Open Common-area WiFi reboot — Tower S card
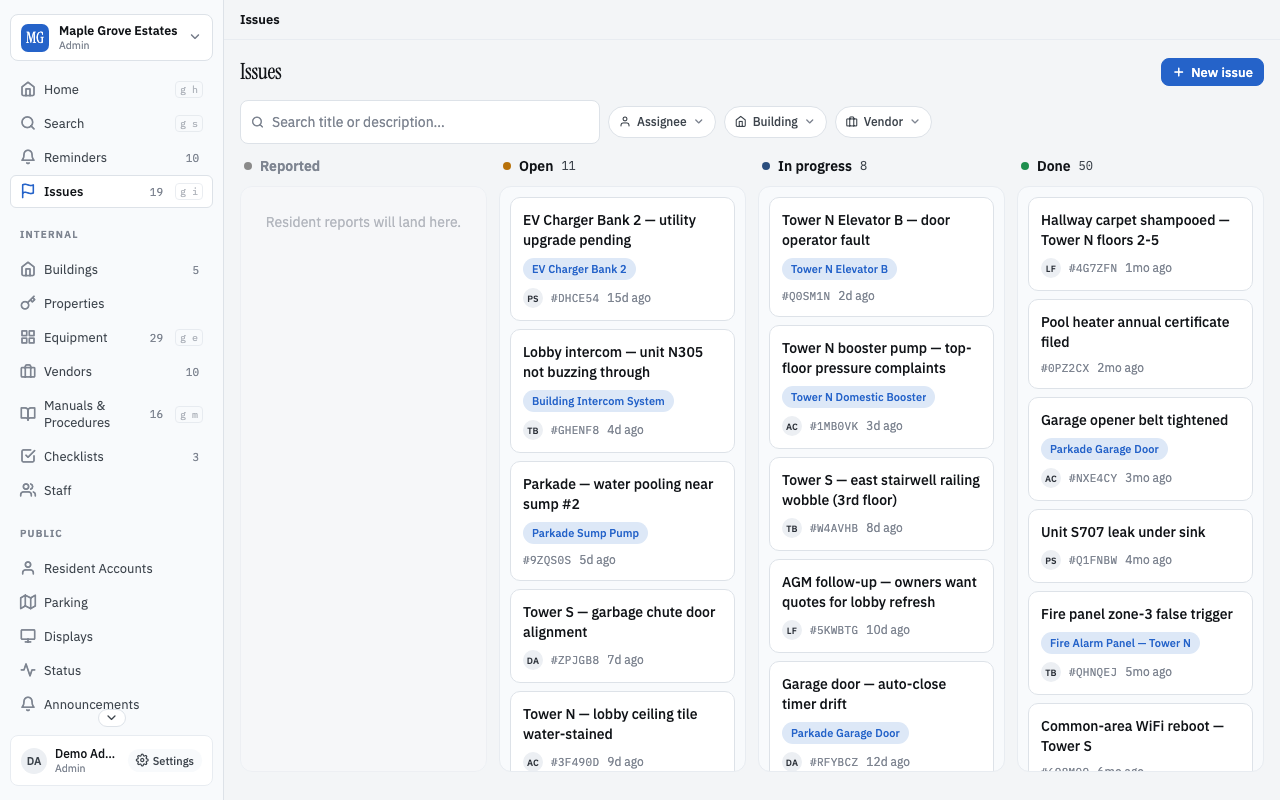 1140,738
